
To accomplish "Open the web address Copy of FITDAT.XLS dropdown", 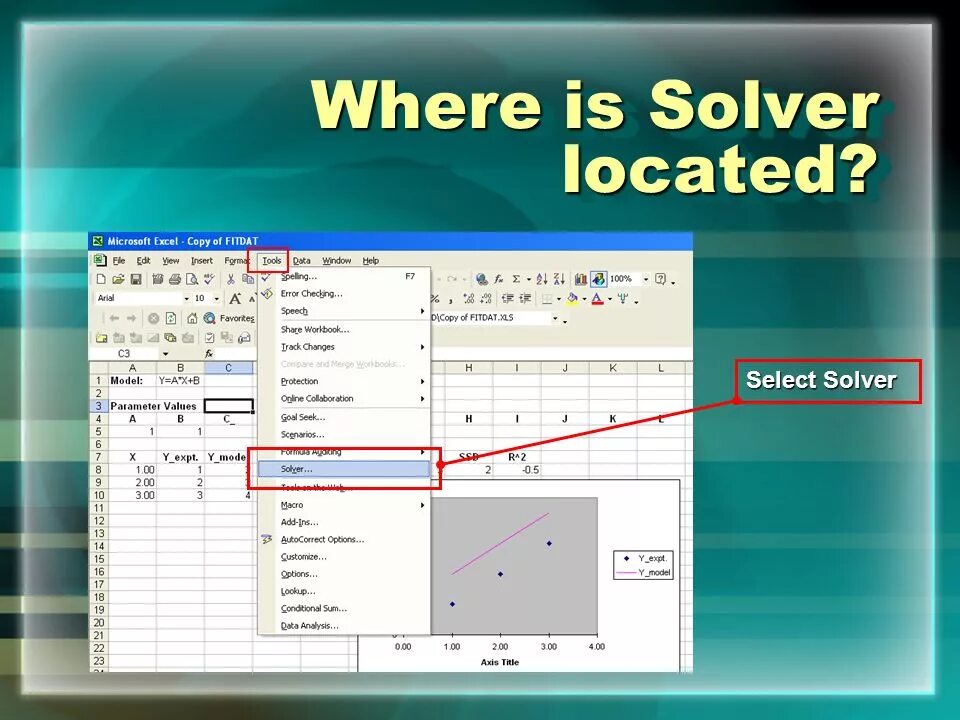I will [555, 318].
